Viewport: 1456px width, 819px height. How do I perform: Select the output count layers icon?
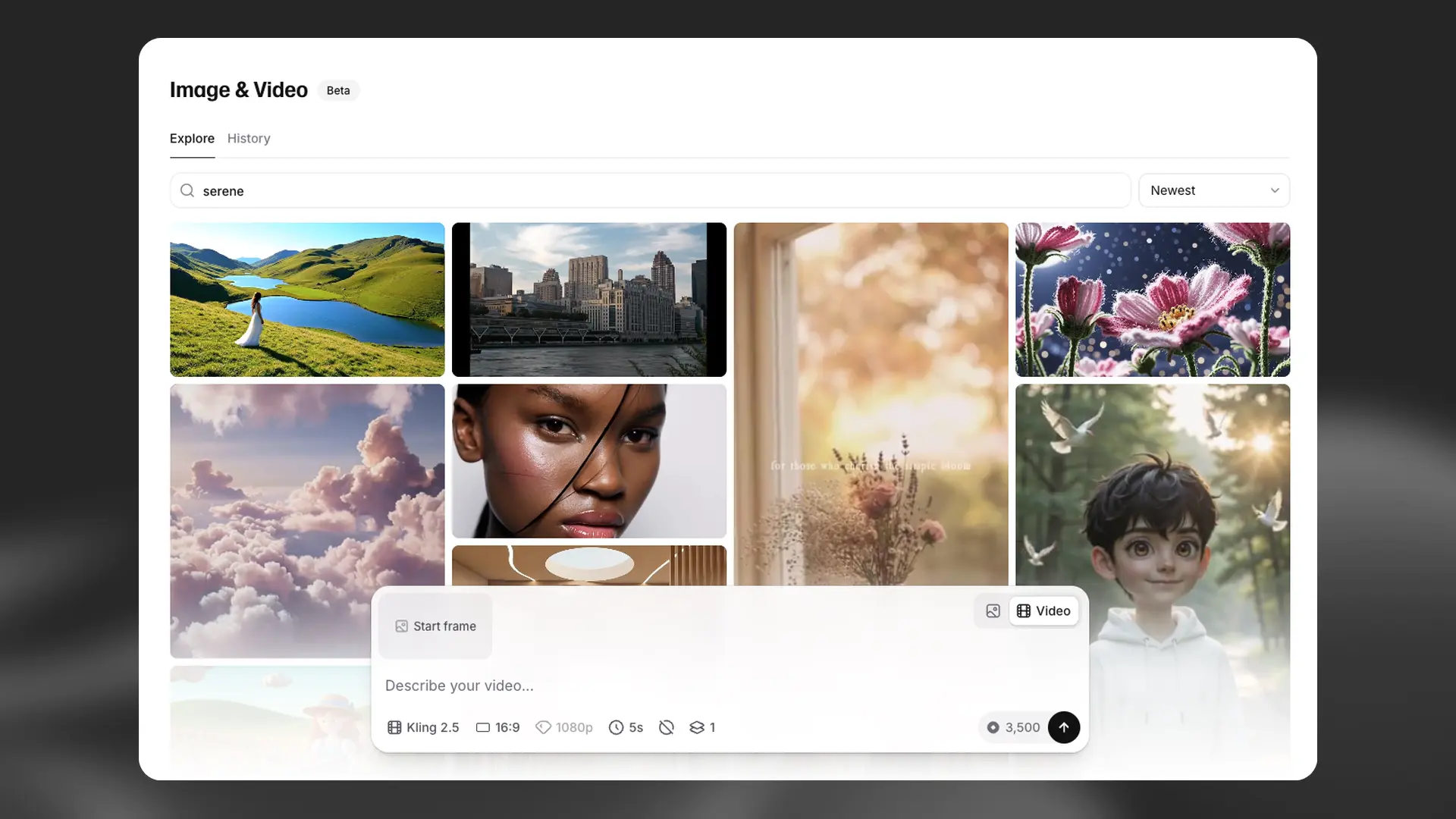tap(698, 727)
